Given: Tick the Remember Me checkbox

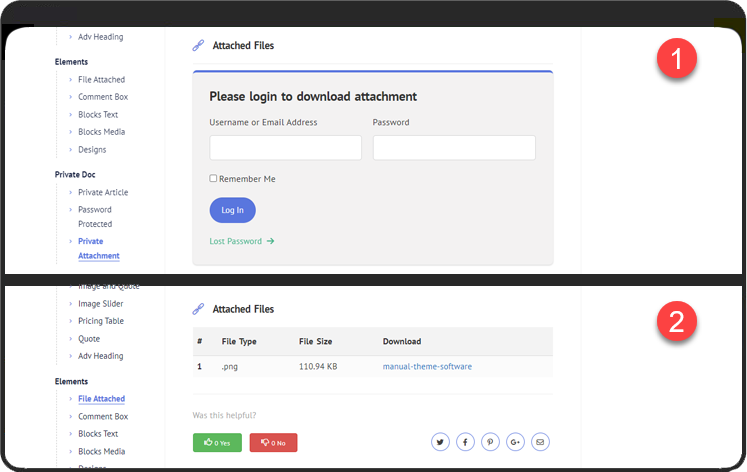Looking at the screenshot, I should [213, 179].
